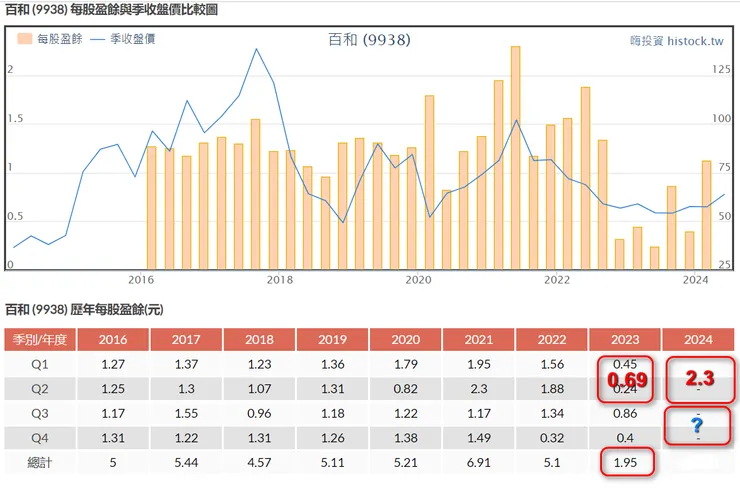The height and width of the screenshot is (490, 740).
Task: Click the 2021 column header
Action: [479, 339]
